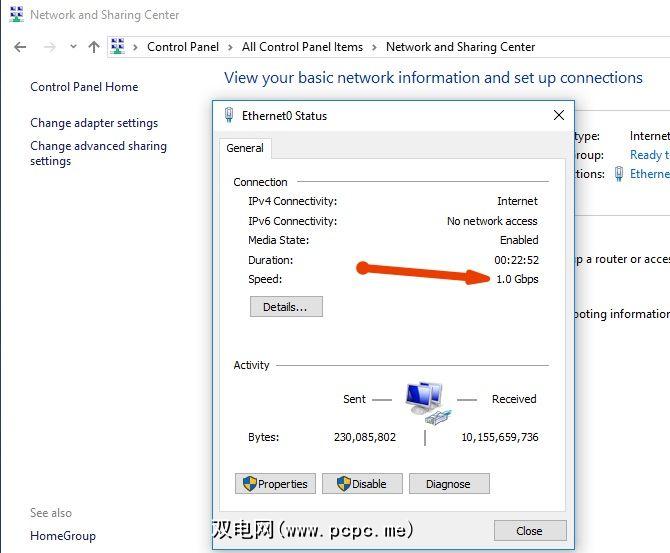Click the No network access value
This screenshot has width=670, height=553.
pos(492,221)
